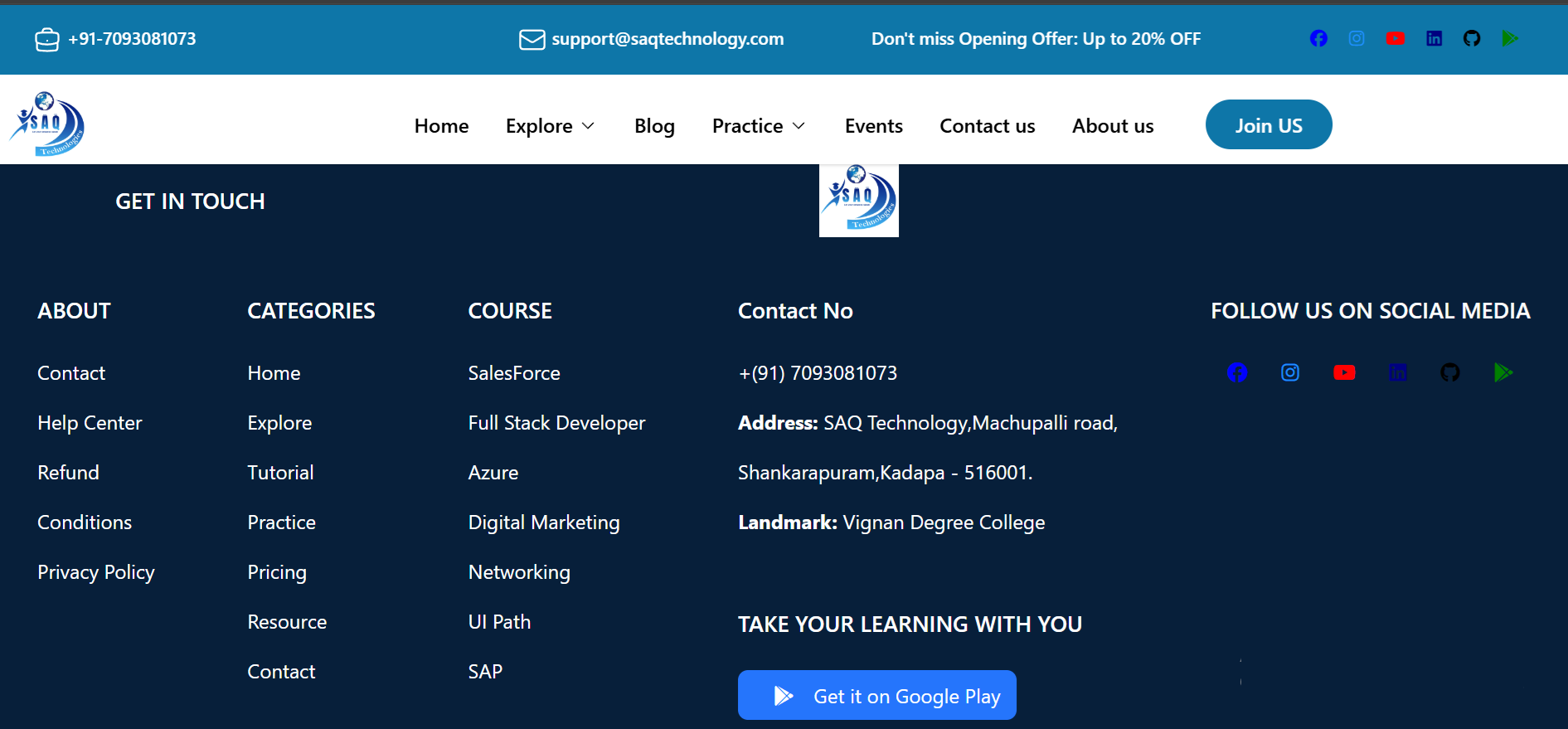Open the Privacy Policy footer link
1568x729 pixels.
96,572
